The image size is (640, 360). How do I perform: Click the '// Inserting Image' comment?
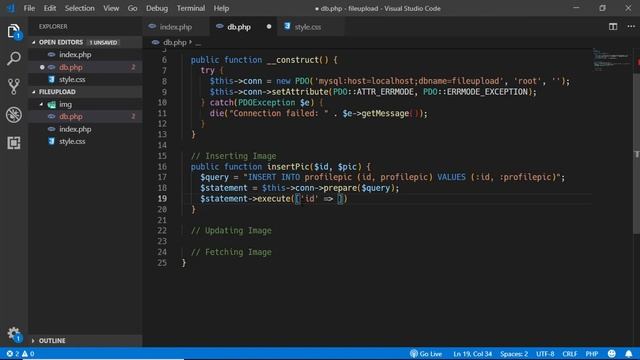pyautogui.click(x=233, y=156)
